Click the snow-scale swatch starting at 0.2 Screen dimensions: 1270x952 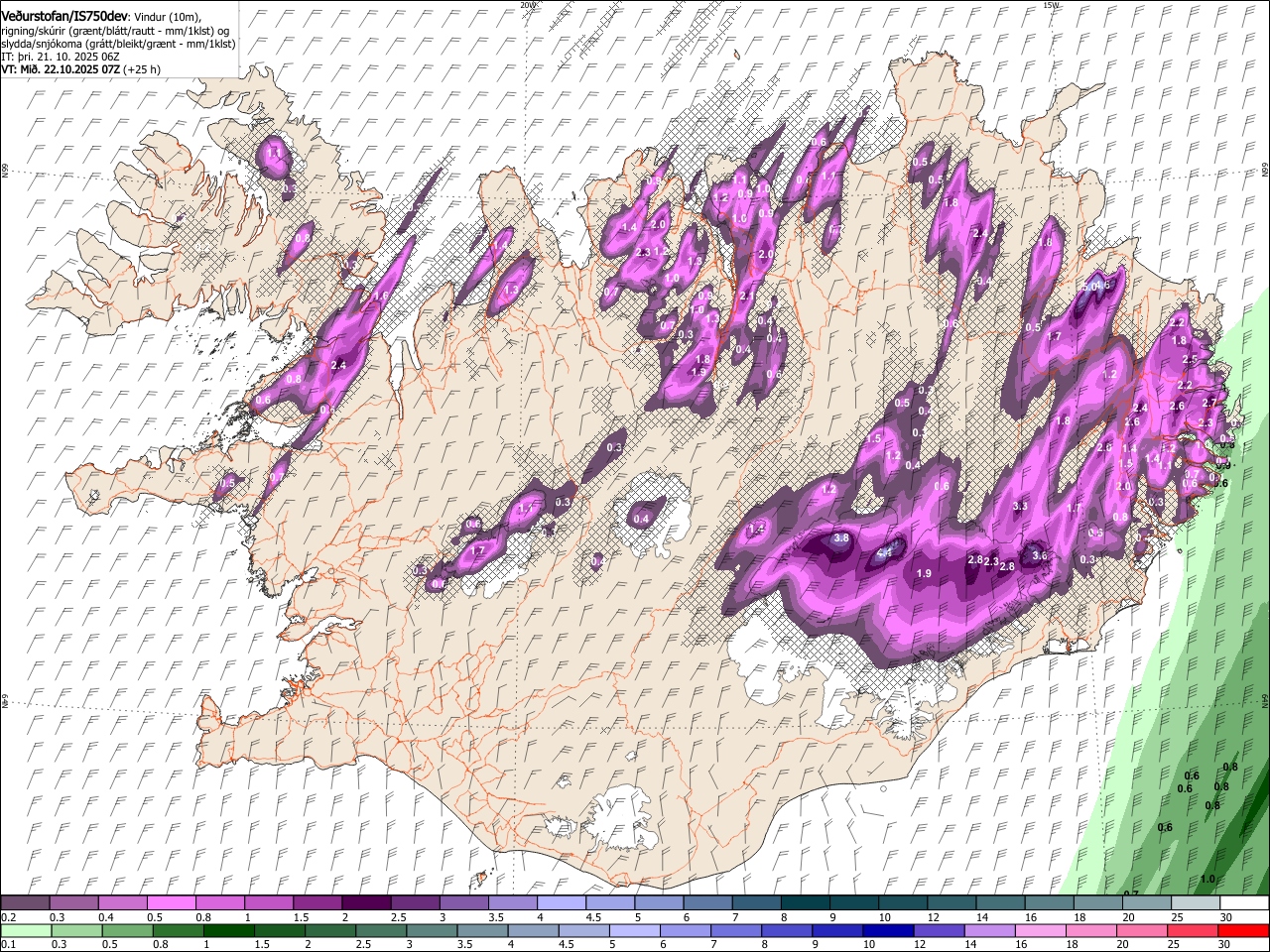tap(26, 903)
